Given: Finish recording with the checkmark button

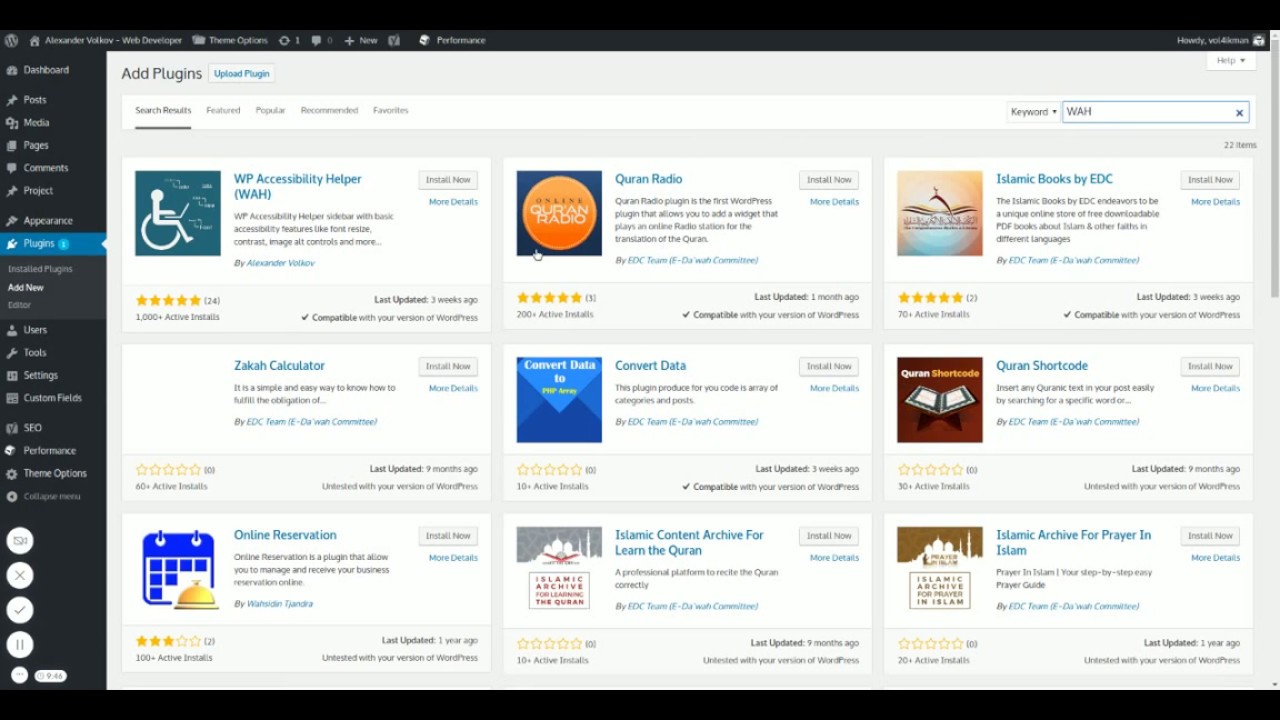Looking at the screenshot, I should 20,610.
